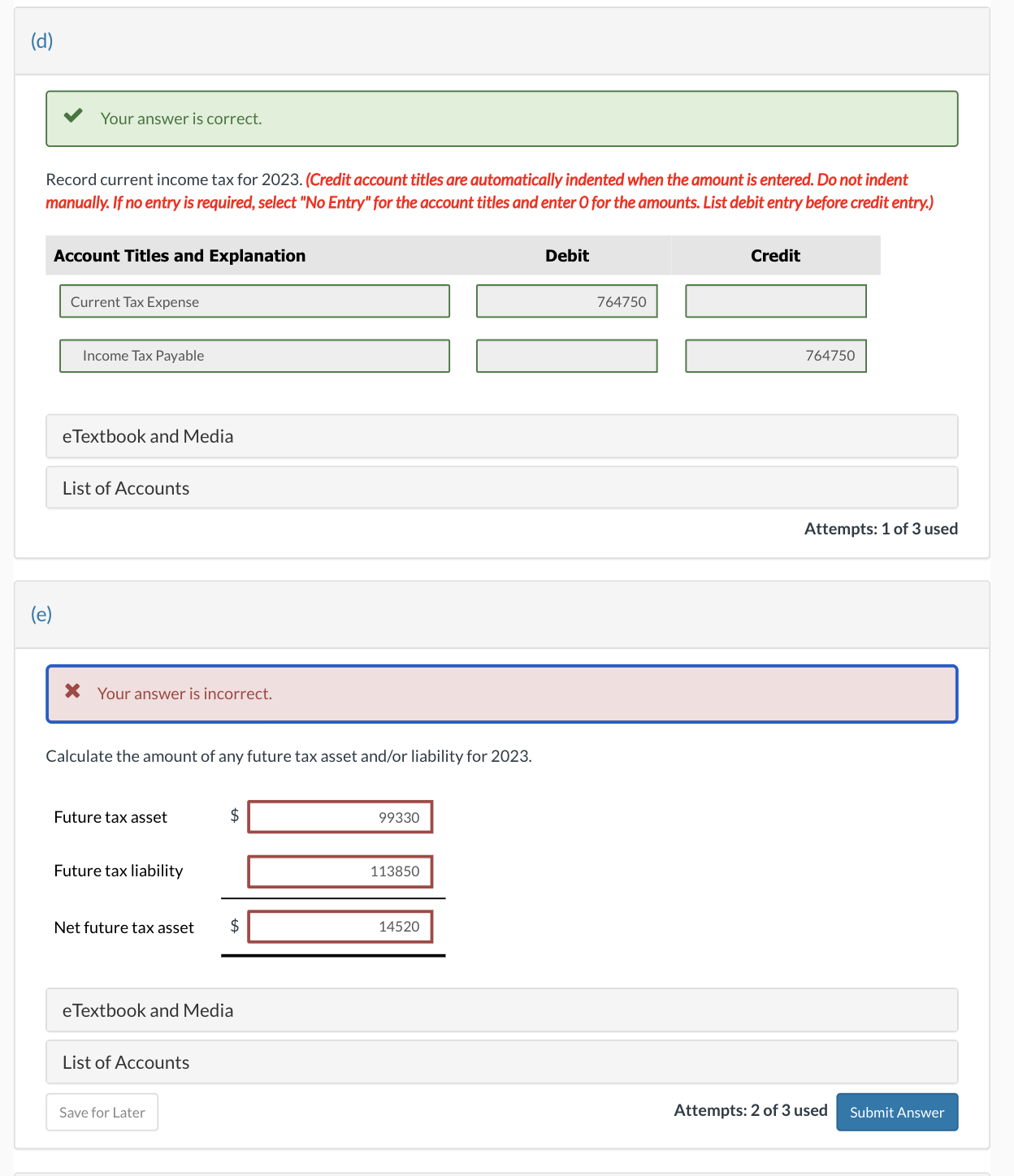Viewport: 1014px width, 1176px height.
Task: Select the section label (e)
Action: tap(41, 614)
